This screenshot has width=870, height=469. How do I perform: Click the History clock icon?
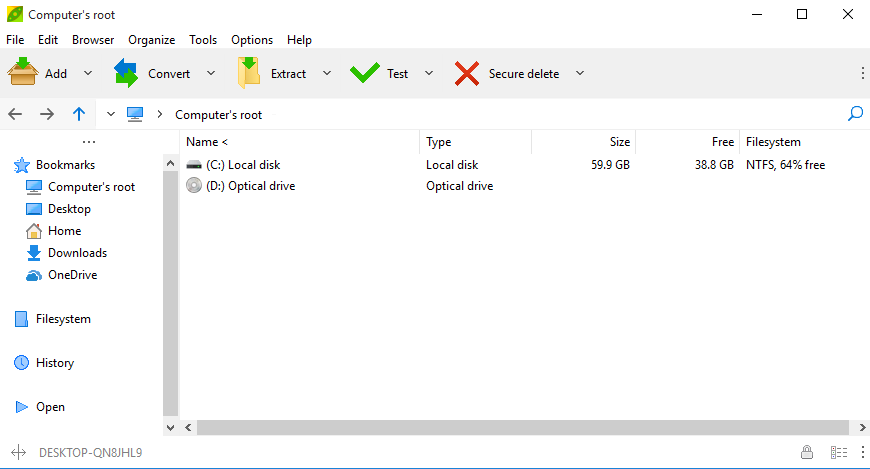[x=21, y=363]
